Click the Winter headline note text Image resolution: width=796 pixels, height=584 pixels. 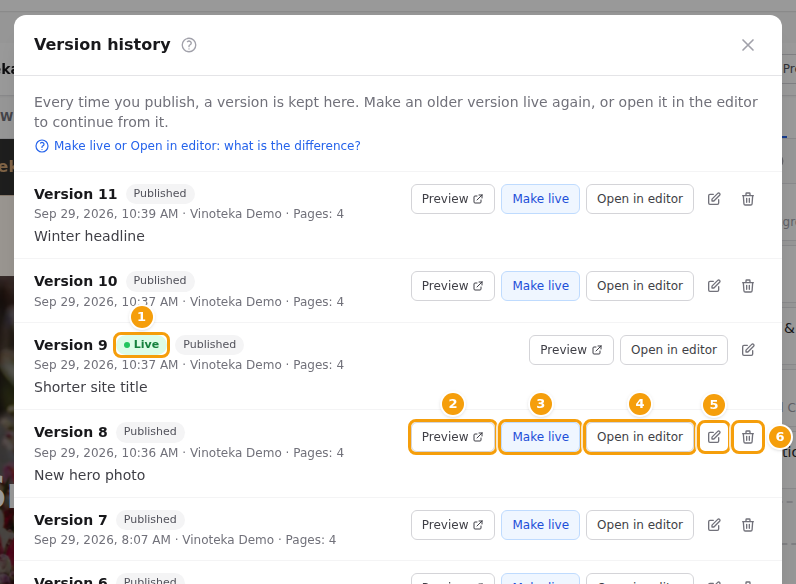[89, 236]
